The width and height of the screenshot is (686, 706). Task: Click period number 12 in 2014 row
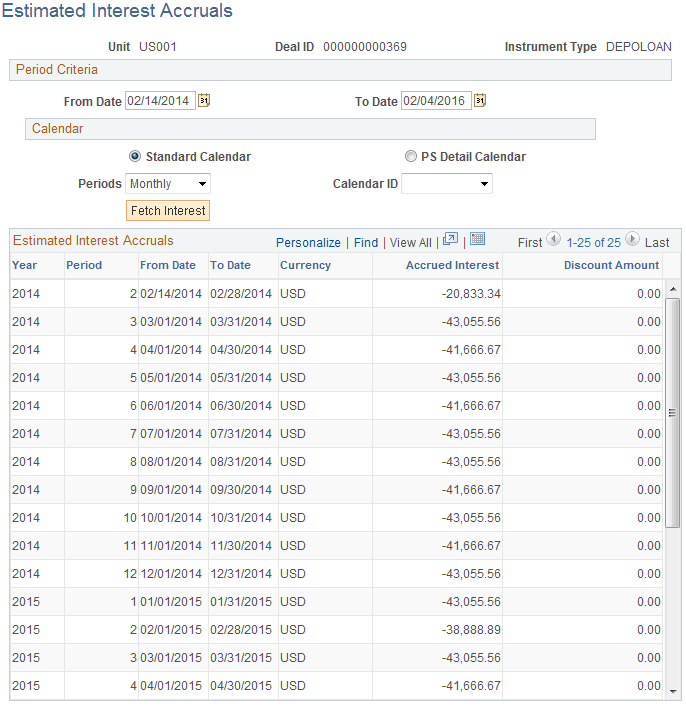click(x=130, y=574)
